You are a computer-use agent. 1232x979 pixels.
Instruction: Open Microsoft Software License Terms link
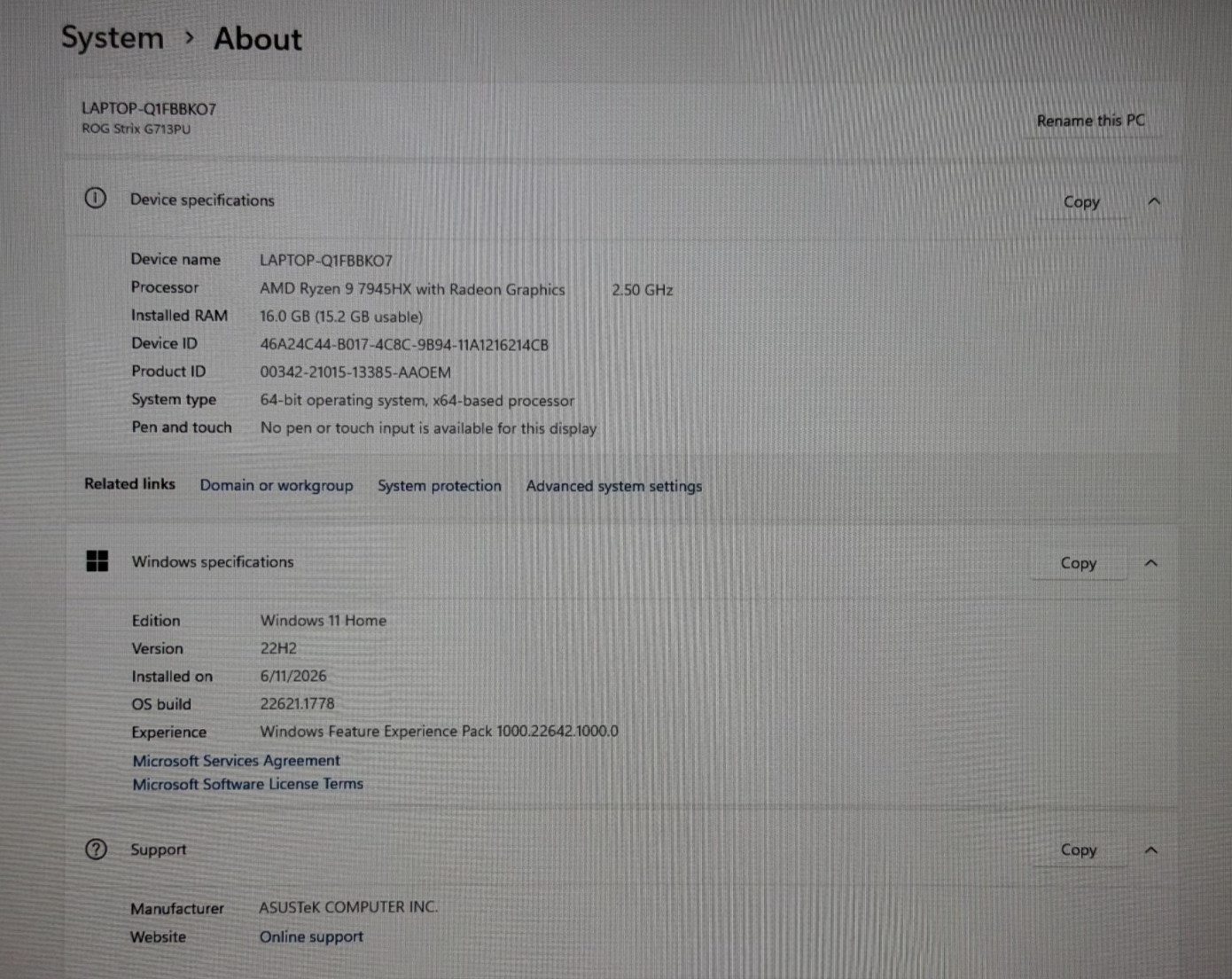(248, 784)
